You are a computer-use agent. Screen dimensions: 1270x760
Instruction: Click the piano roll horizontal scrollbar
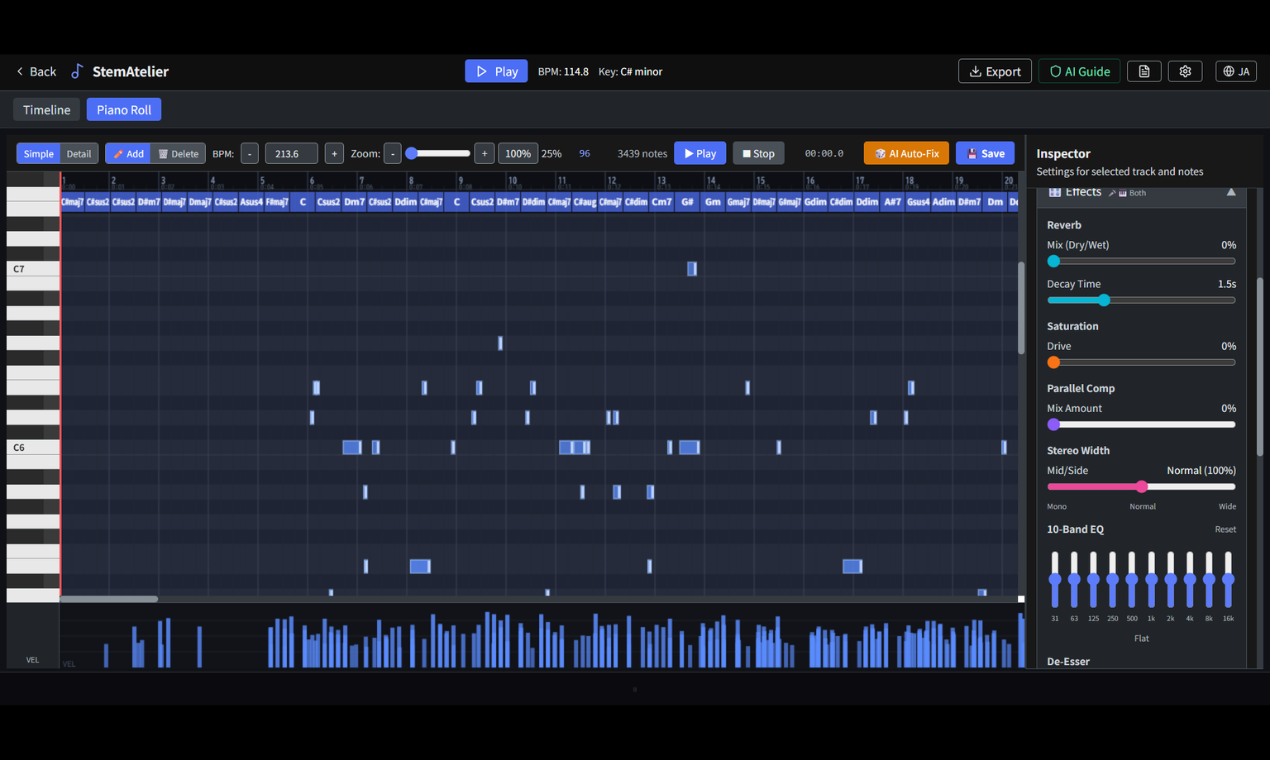(x=109, y=599)
